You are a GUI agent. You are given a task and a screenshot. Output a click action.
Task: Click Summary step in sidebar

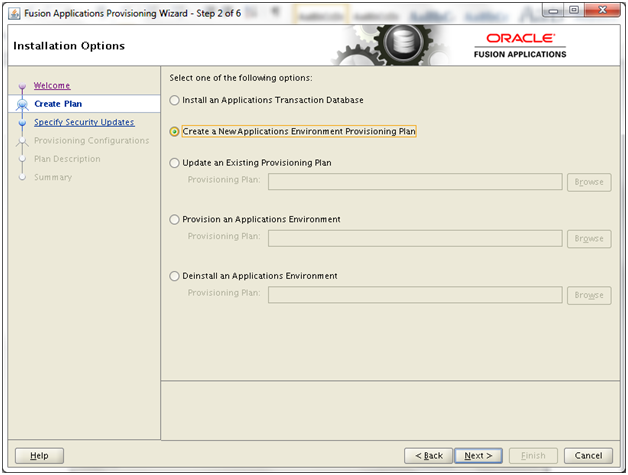pyautogui.click(x=53, y=177)
